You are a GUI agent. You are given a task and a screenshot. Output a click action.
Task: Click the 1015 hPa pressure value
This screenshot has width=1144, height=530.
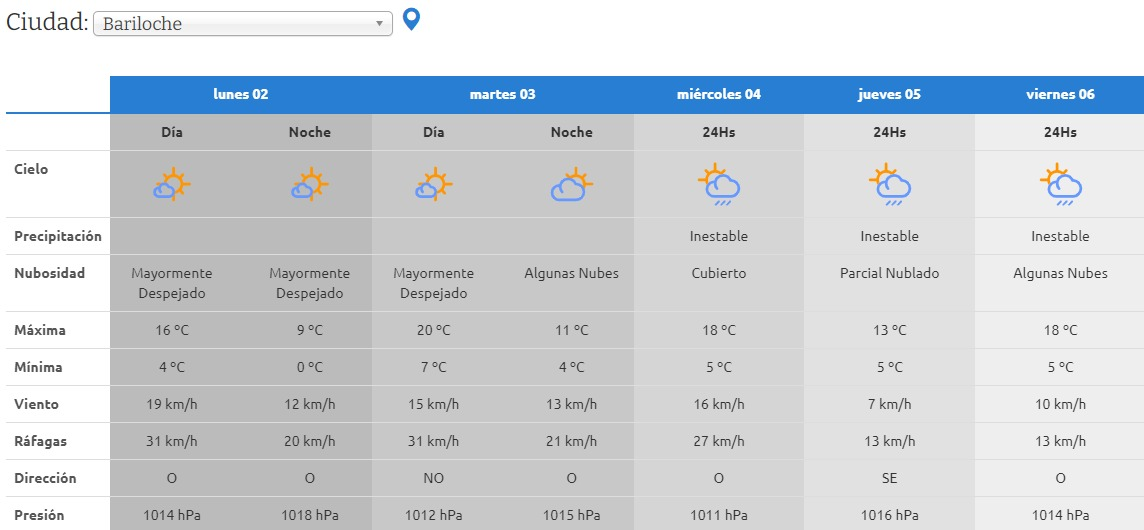[x=571, y=515]
